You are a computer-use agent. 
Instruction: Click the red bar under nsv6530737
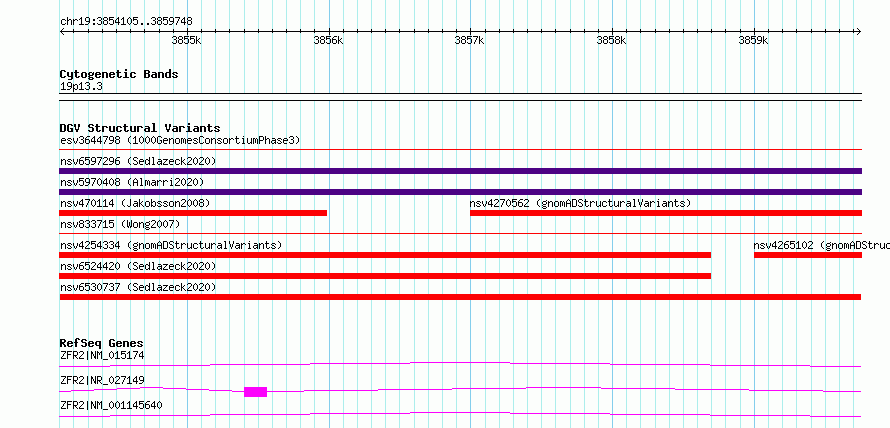[x=460, y=297]
